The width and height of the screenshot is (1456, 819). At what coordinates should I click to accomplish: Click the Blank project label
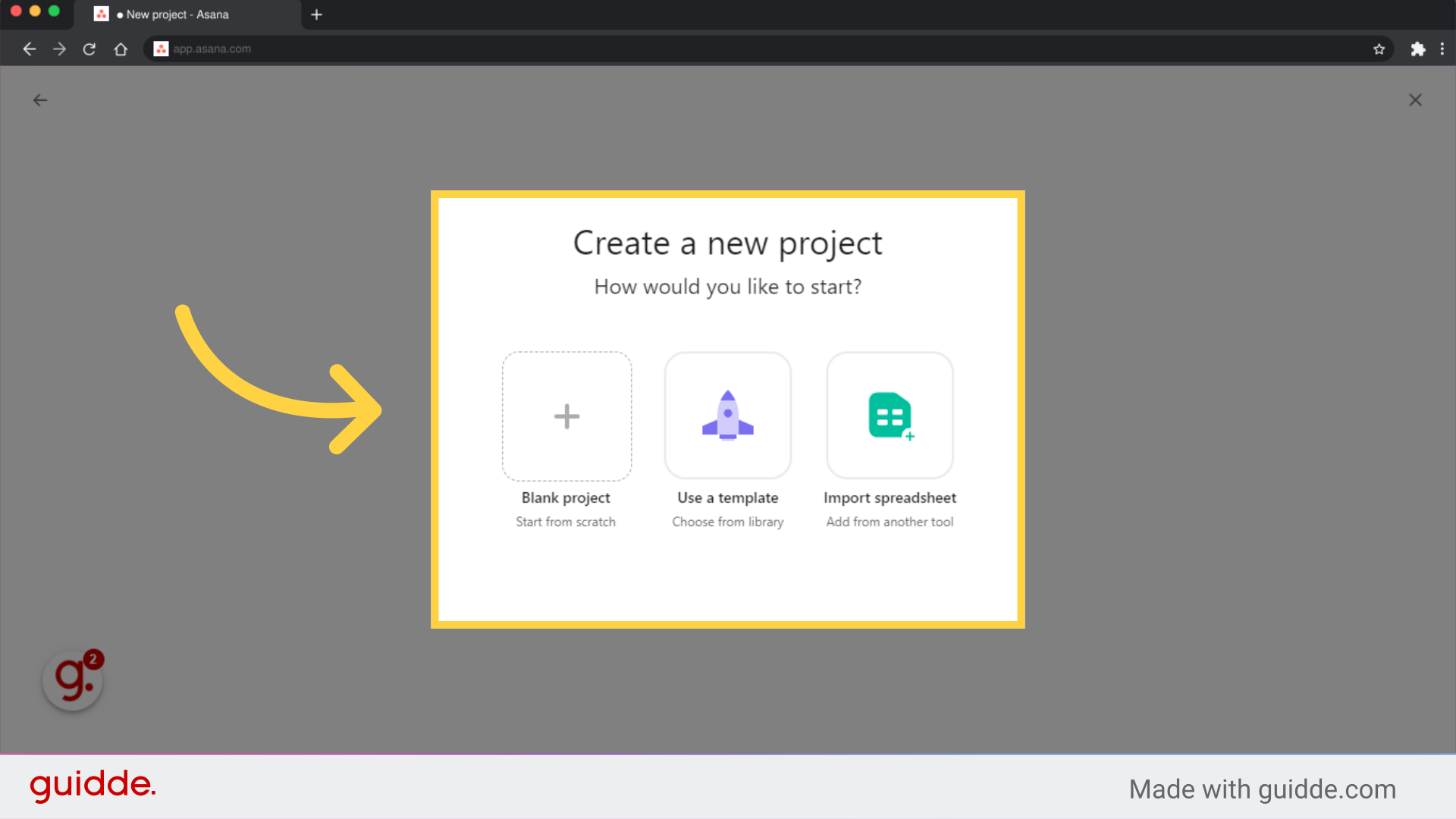(x=566, y=498)
